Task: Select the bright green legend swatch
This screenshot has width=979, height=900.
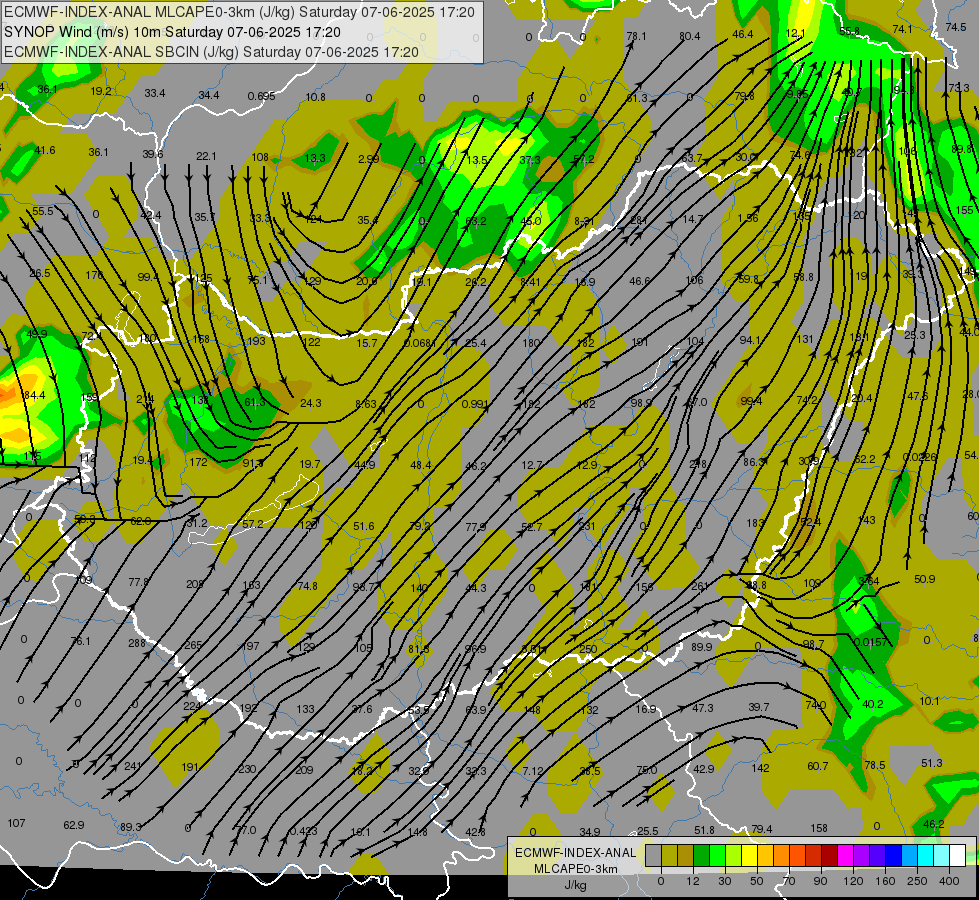Action: pyautogui.click(x=717, y=855)
